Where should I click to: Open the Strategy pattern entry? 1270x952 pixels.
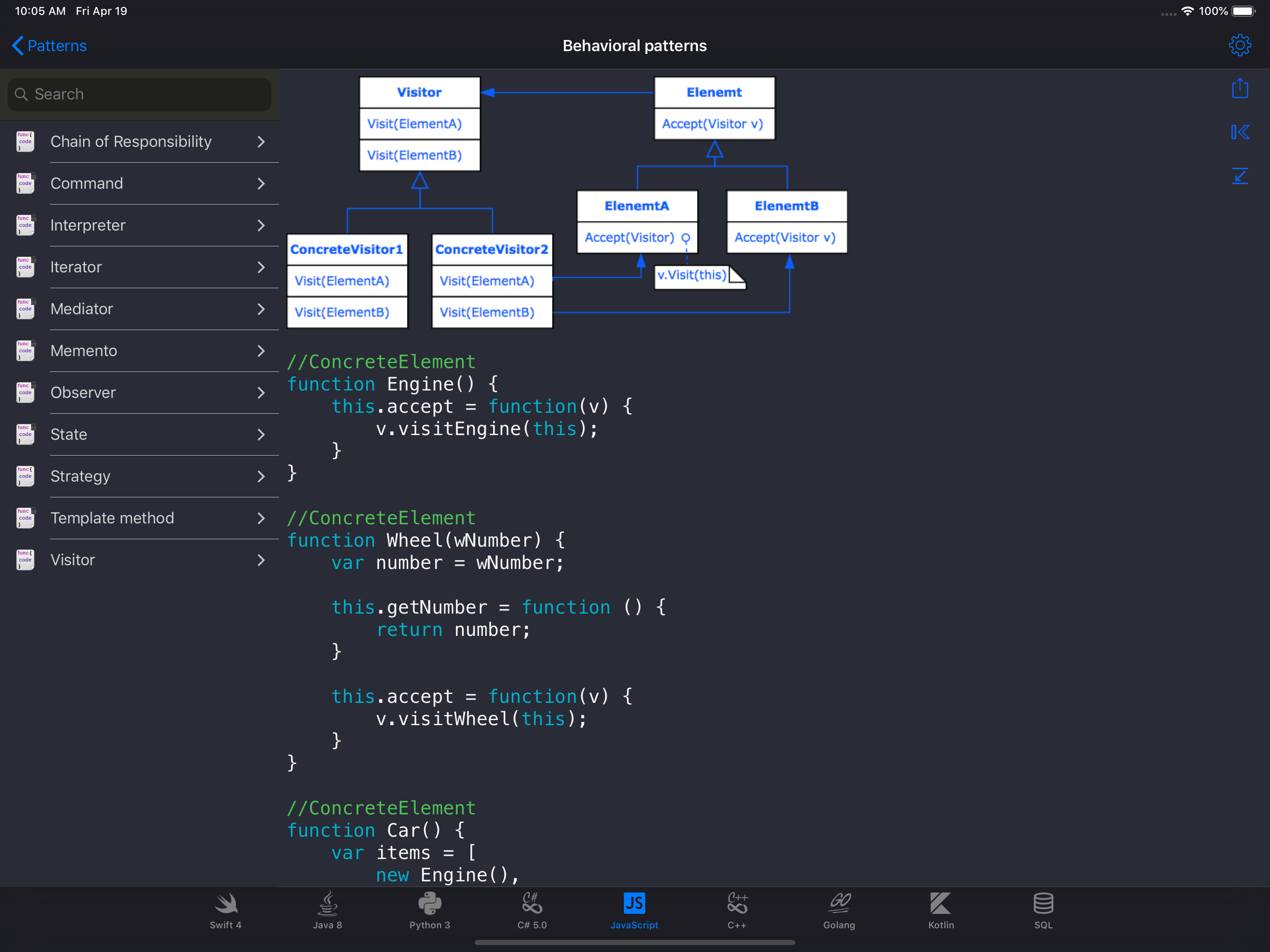click(80, 476)
